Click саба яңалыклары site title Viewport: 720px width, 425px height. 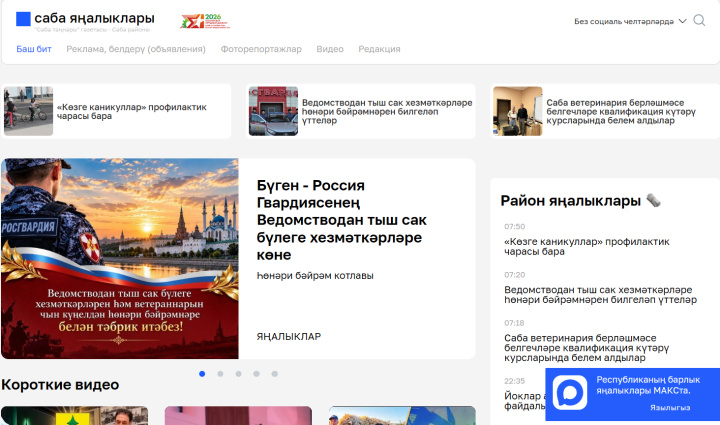94,18
